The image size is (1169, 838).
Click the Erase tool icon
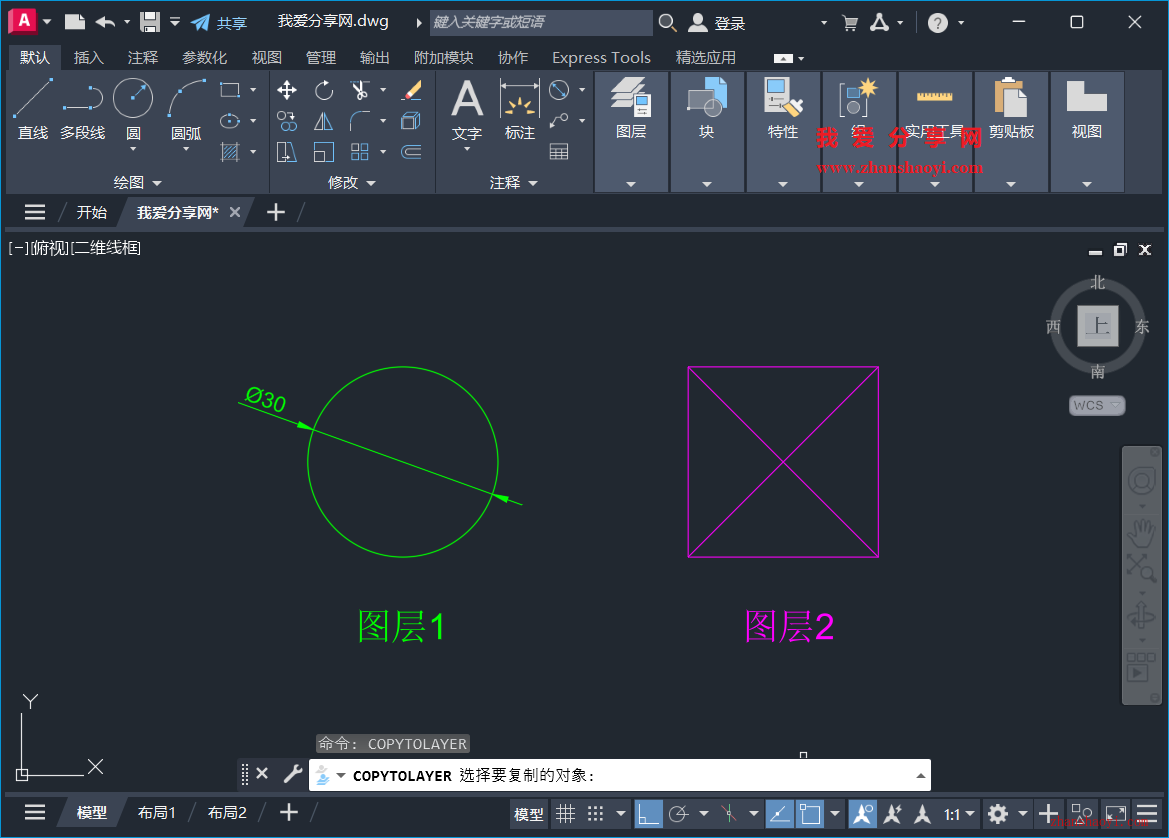(412, 90)
